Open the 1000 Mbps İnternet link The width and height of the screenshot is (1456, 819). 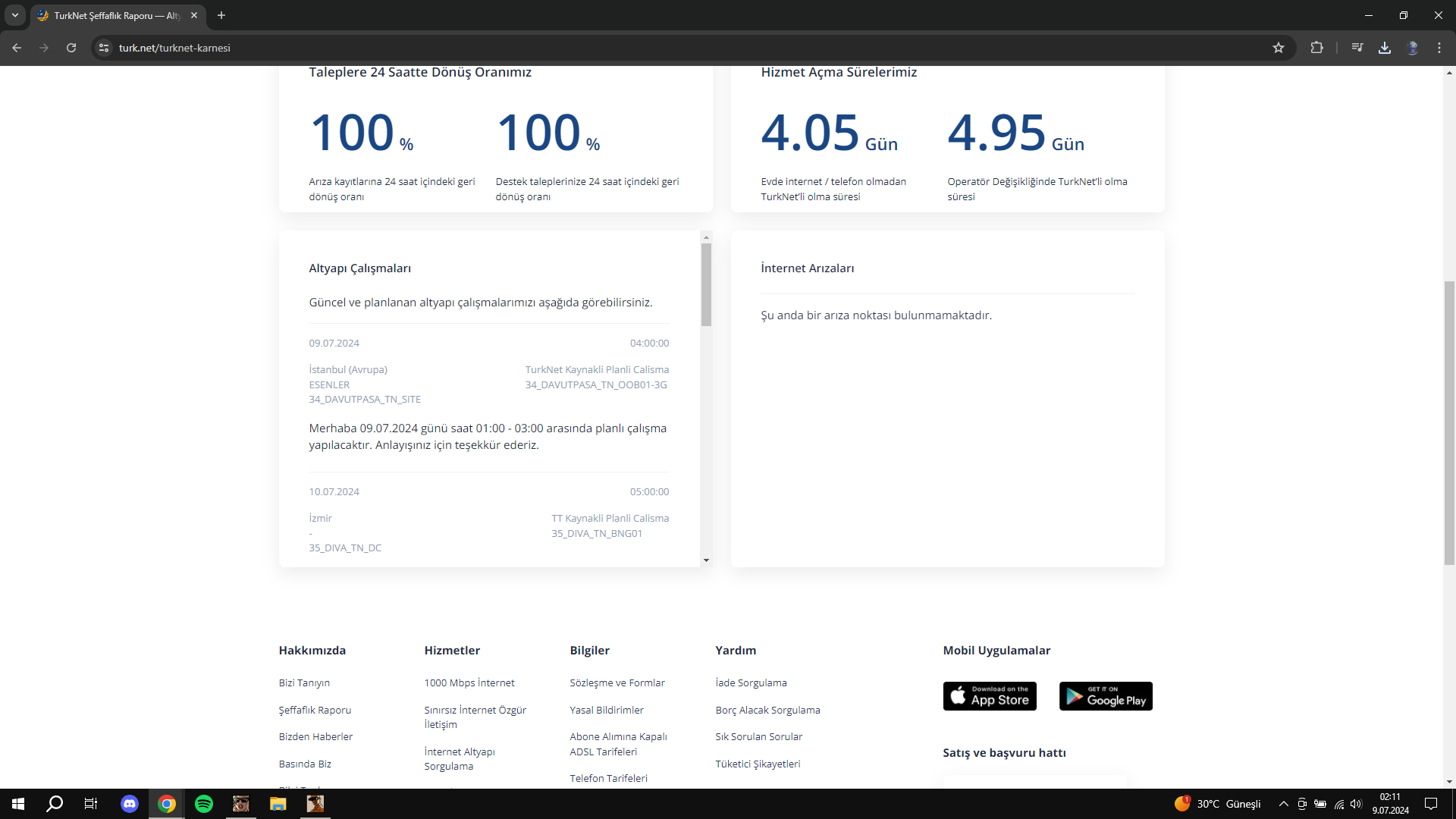click(x=469, y=682)
